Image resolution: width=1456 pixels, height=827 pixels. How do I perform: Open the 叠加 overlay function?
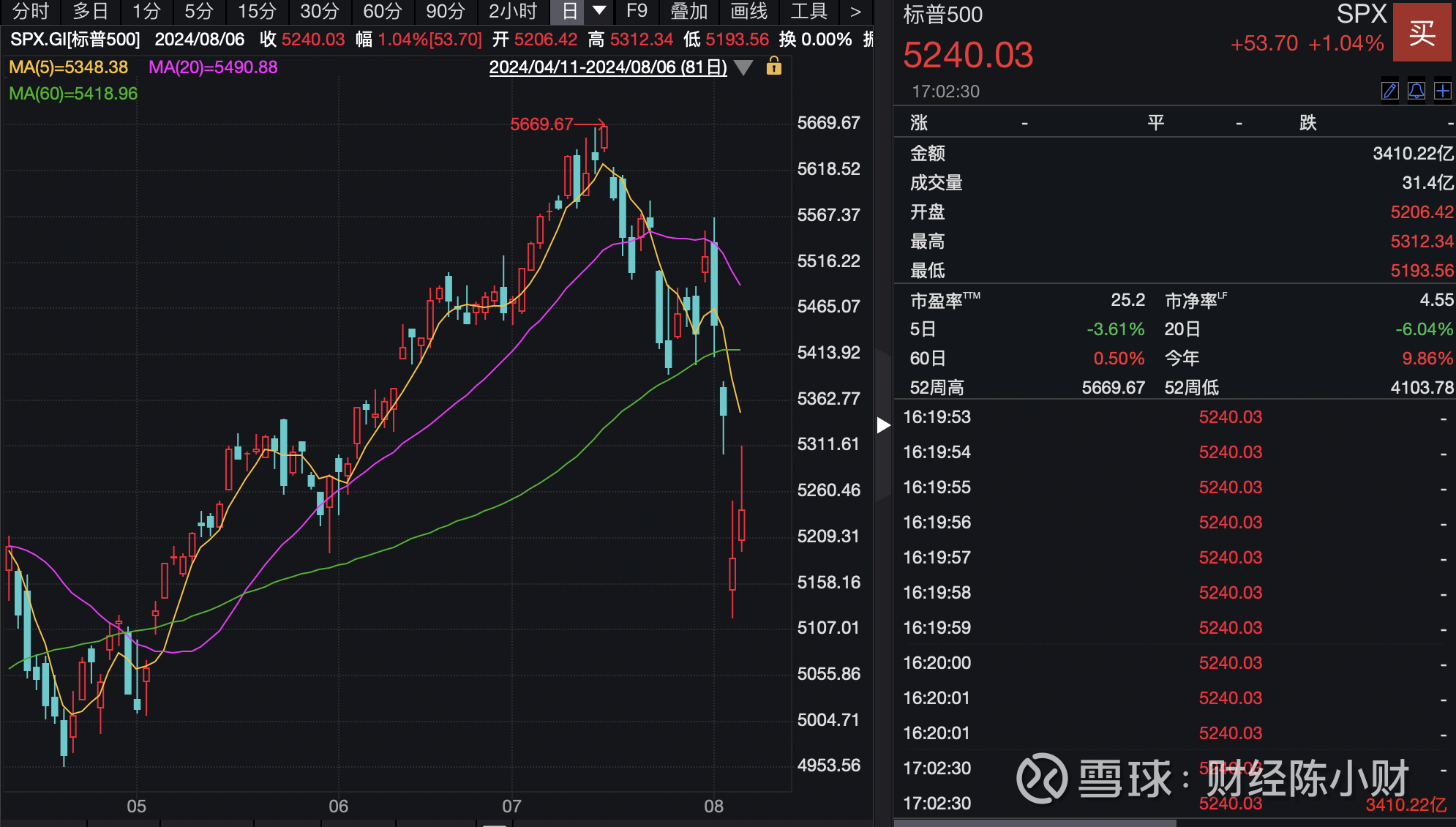[x=690, y=12]
